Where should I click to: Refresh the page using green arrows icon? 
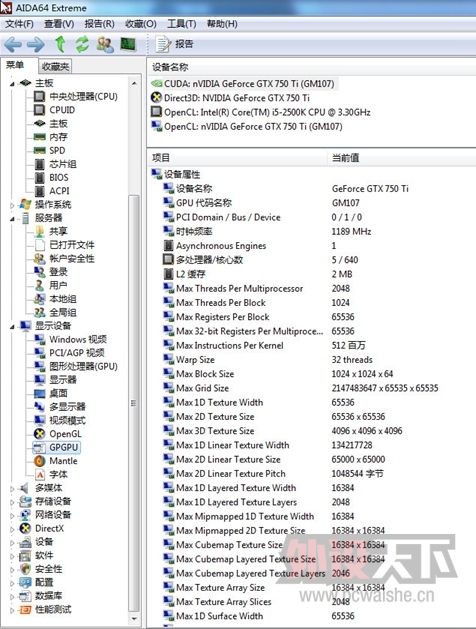(x=82, y=44)
